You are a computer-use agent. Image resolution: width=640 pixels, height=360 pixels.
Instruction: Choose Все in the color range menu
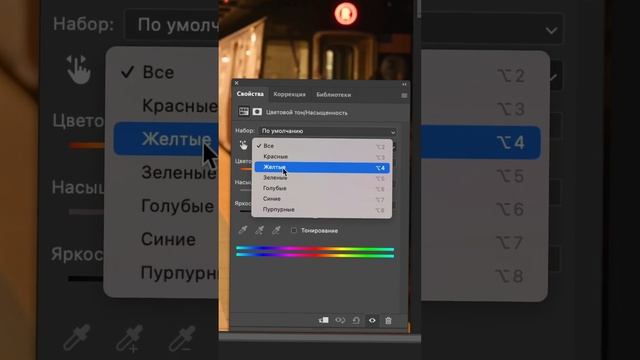322,146
